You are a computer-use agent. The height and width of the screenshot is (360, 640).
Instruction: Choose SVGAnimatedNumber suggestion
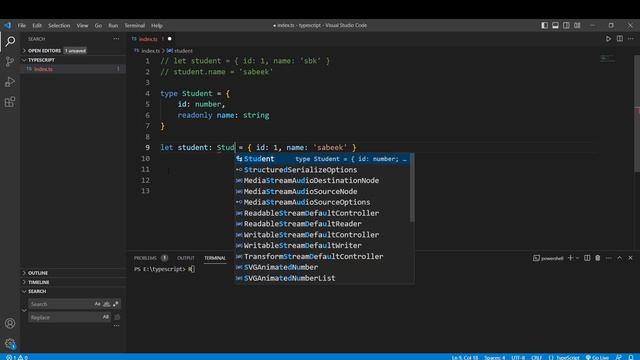pos(322,267)
